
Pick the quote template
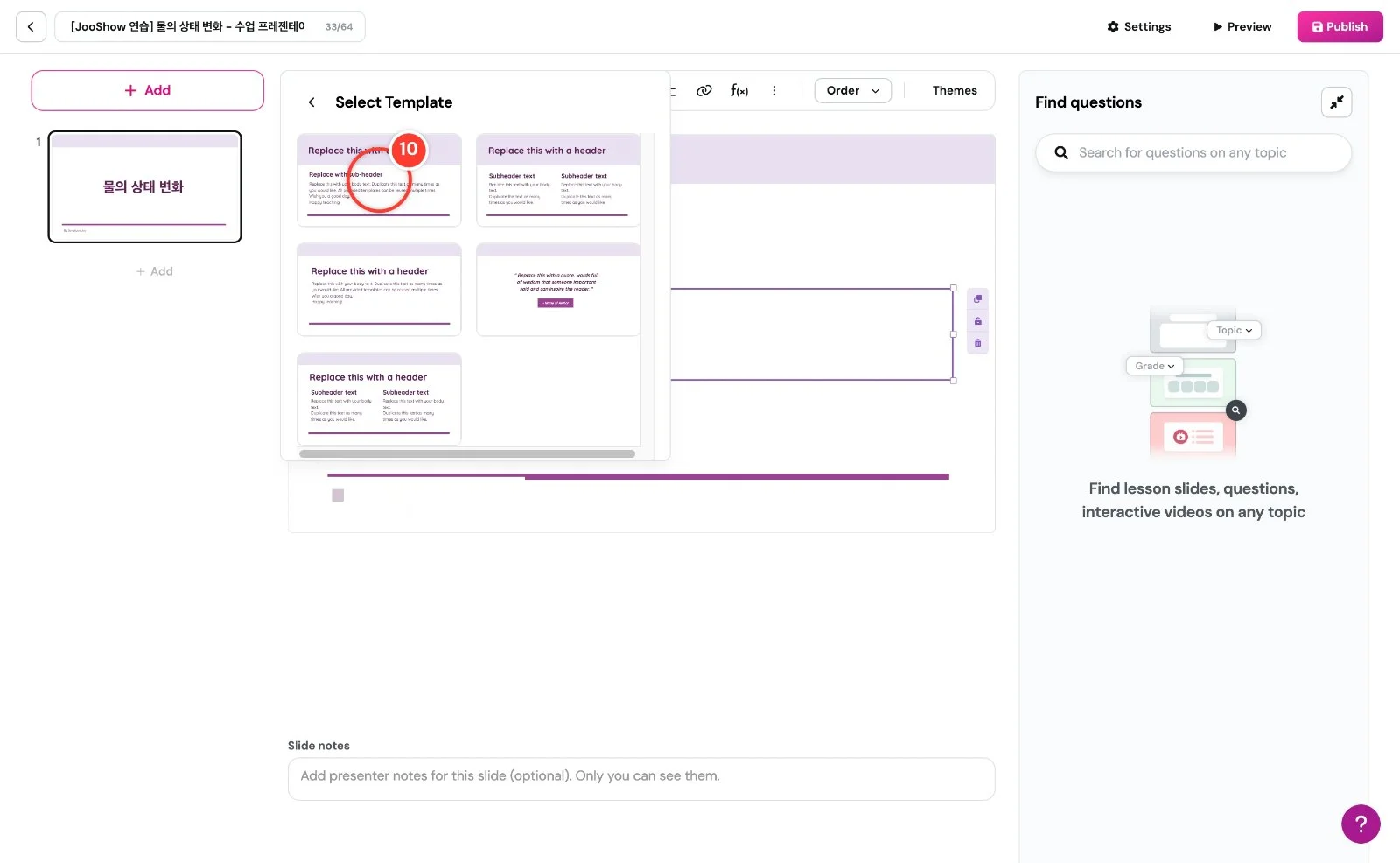pos(558,290)
